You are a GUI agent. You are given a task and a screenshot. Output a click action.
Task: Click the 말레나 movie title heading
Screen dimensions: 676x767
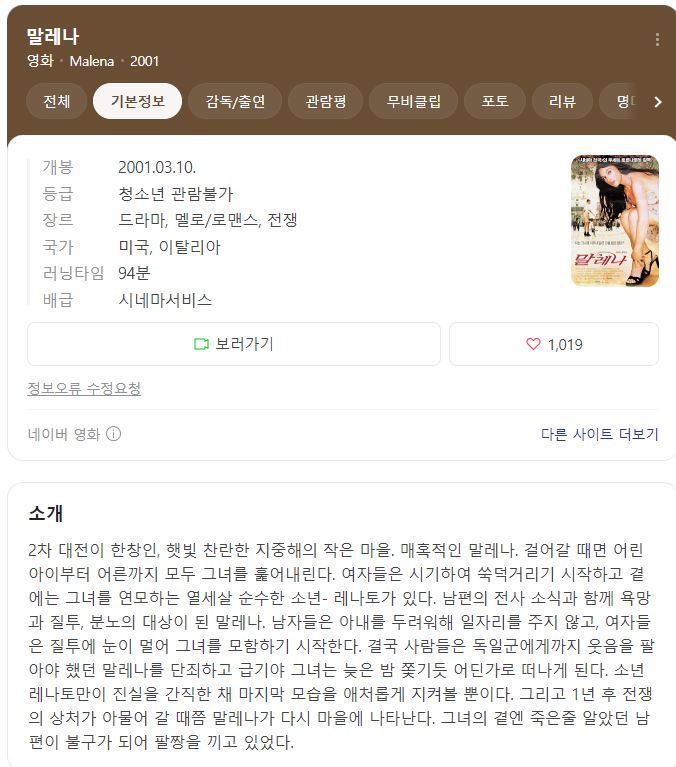[x=53, y=36]
